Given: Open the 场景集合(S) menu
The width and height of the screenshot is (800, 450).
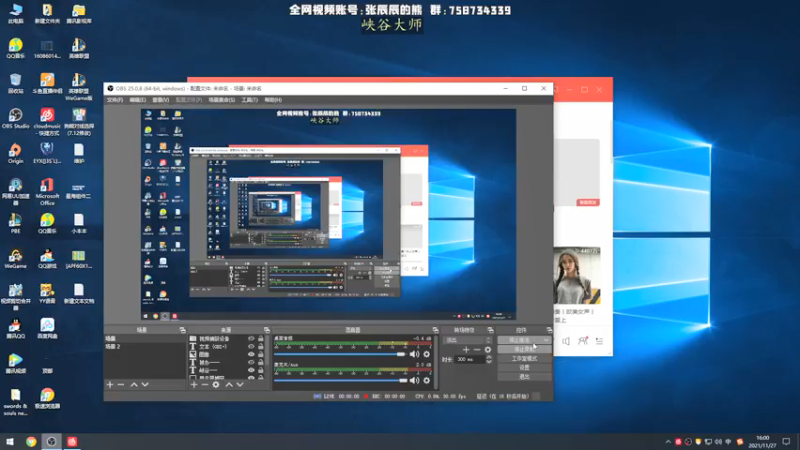Looking at the screenshot, I should (x=221, y=100).
